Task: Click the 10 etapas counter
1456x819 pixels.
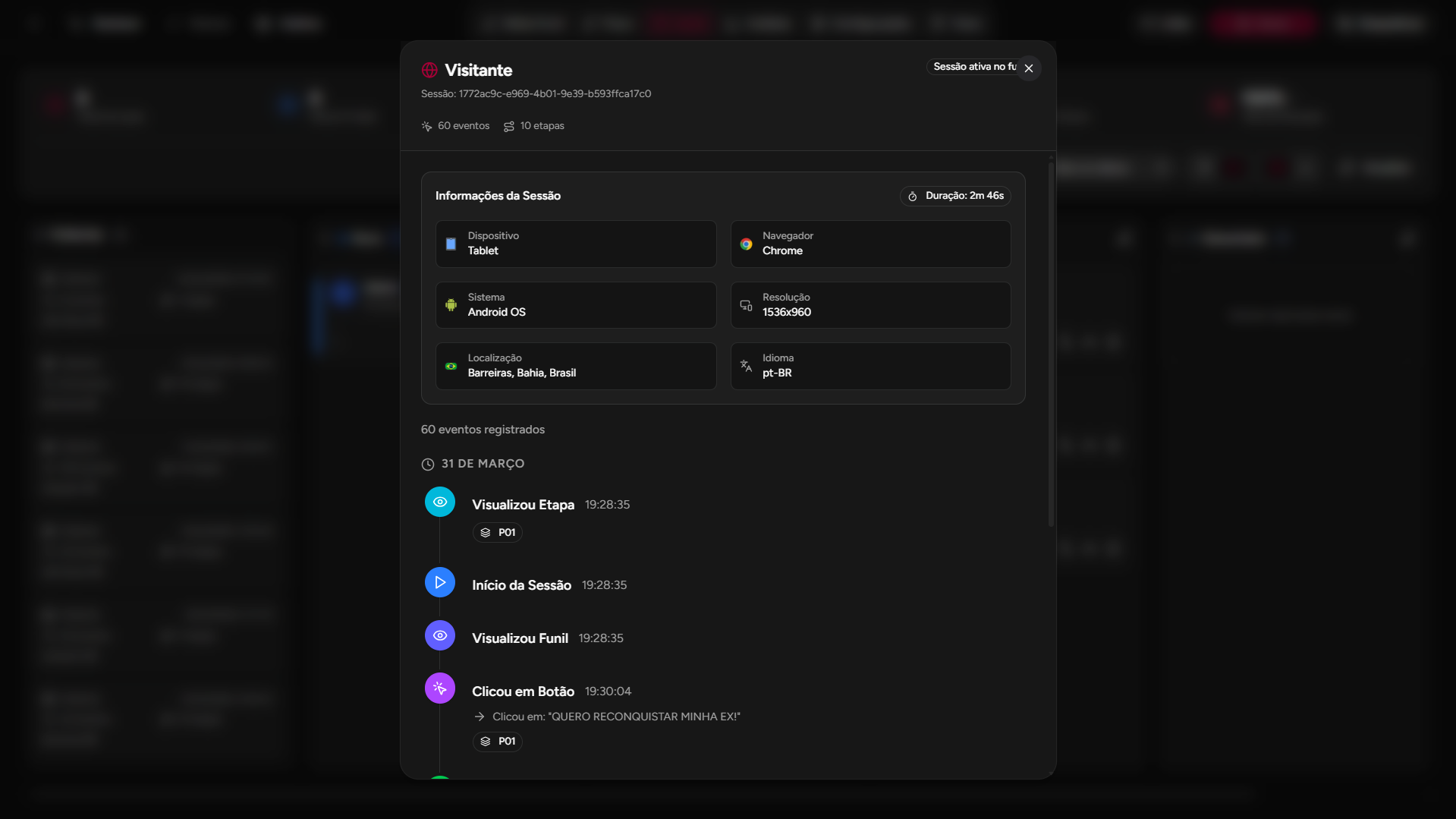Action: coord(534,126)
